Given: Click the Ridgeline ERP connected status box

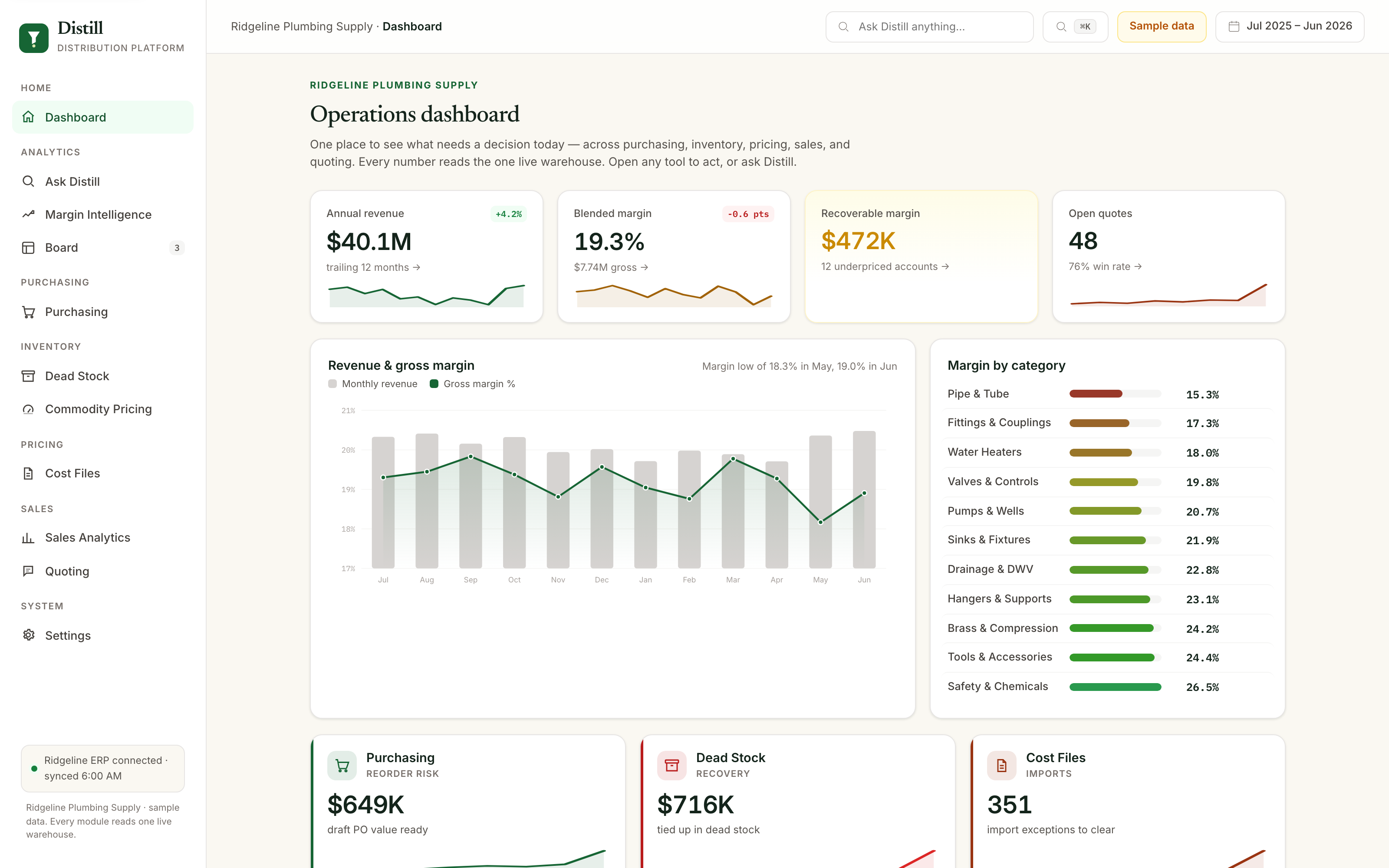Looking at the screenshot, I should (x=103, y=768).
